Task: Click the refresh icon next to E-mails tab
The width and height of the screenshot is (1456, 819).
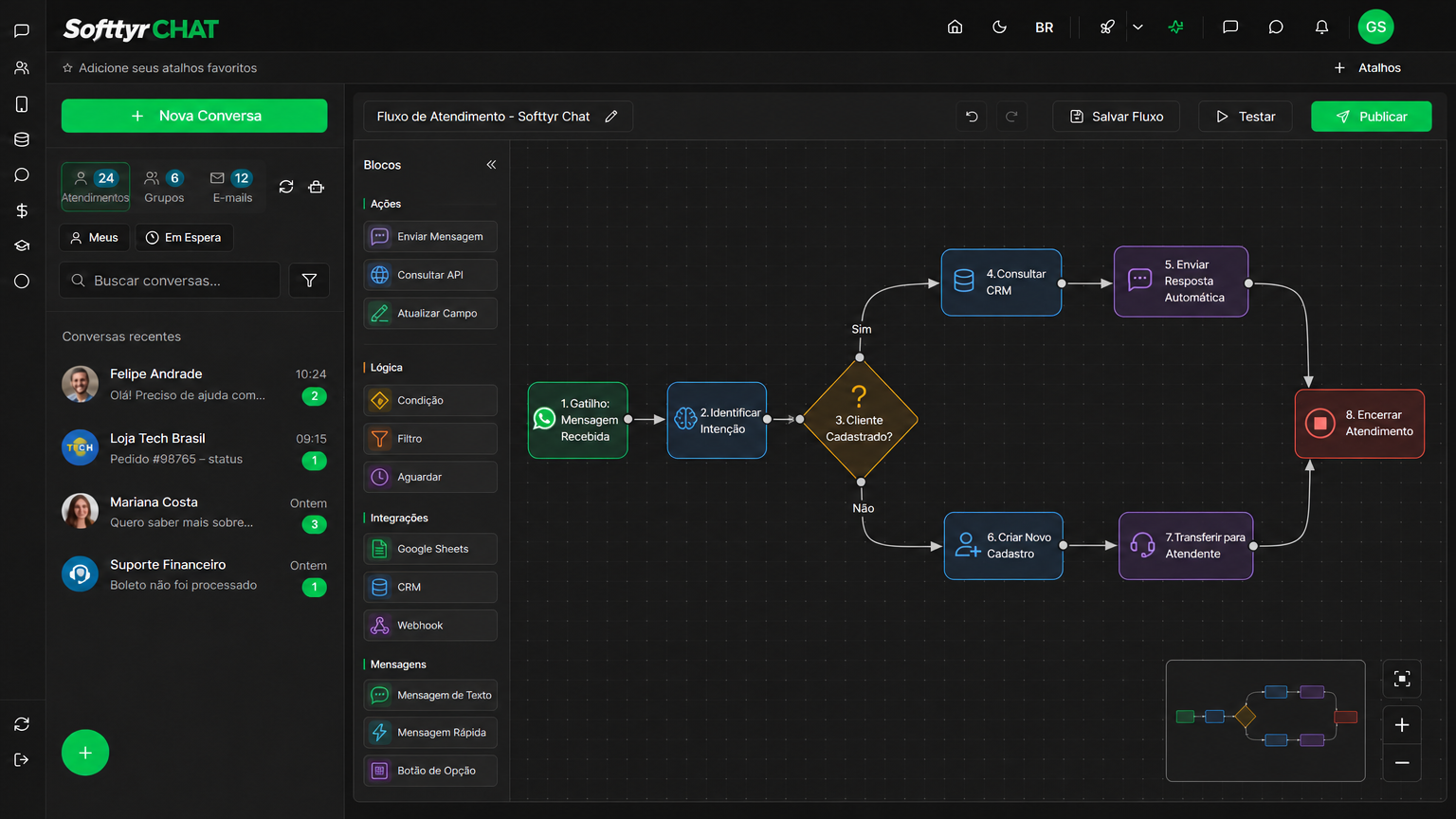Action: pyautogui.click(x=286, y=187)
